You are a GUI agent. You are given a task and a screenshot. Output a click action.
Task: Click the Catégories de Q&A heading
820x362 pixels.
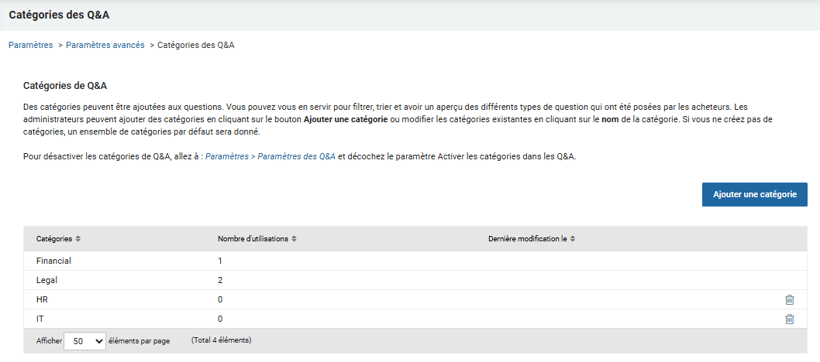[x=65, y=85]
